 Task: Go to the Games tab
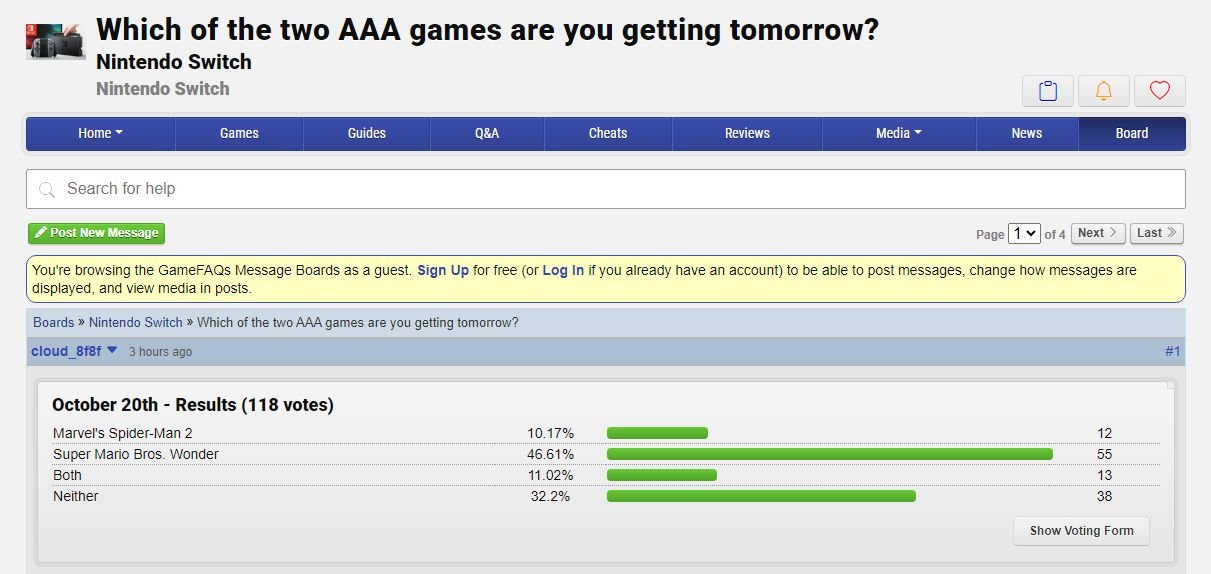[x=239, y=133]
